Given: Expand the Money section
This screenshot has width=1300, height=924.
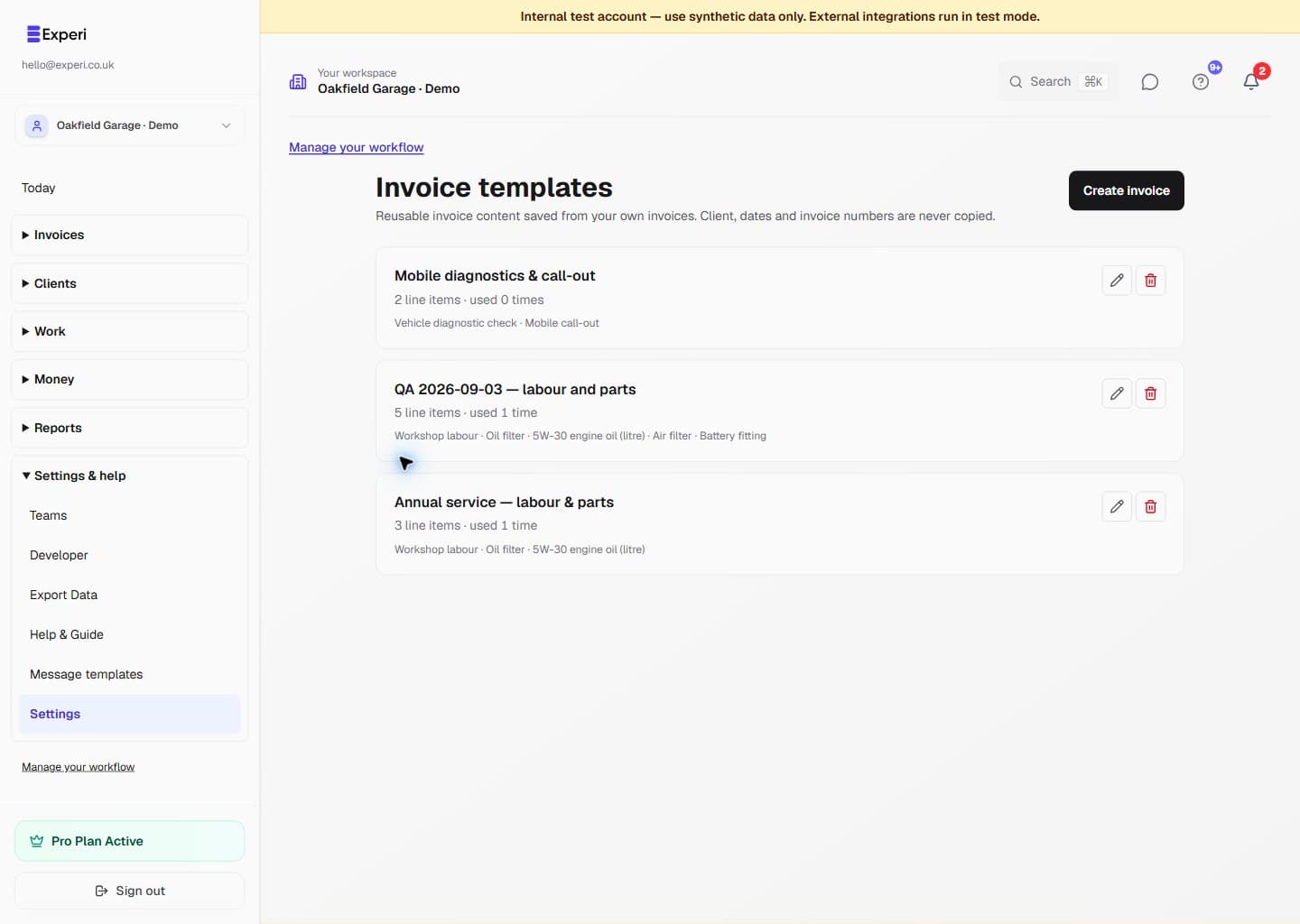Looking at the screenshot, I should pyautogui.click(x=129, y=379).
